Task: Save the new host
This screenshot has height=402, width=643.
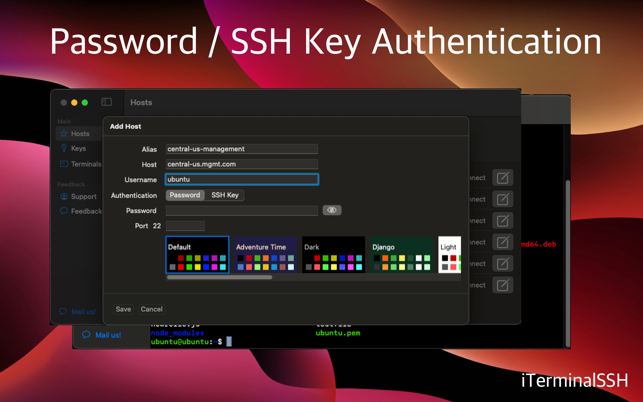Action: (123, 309)
